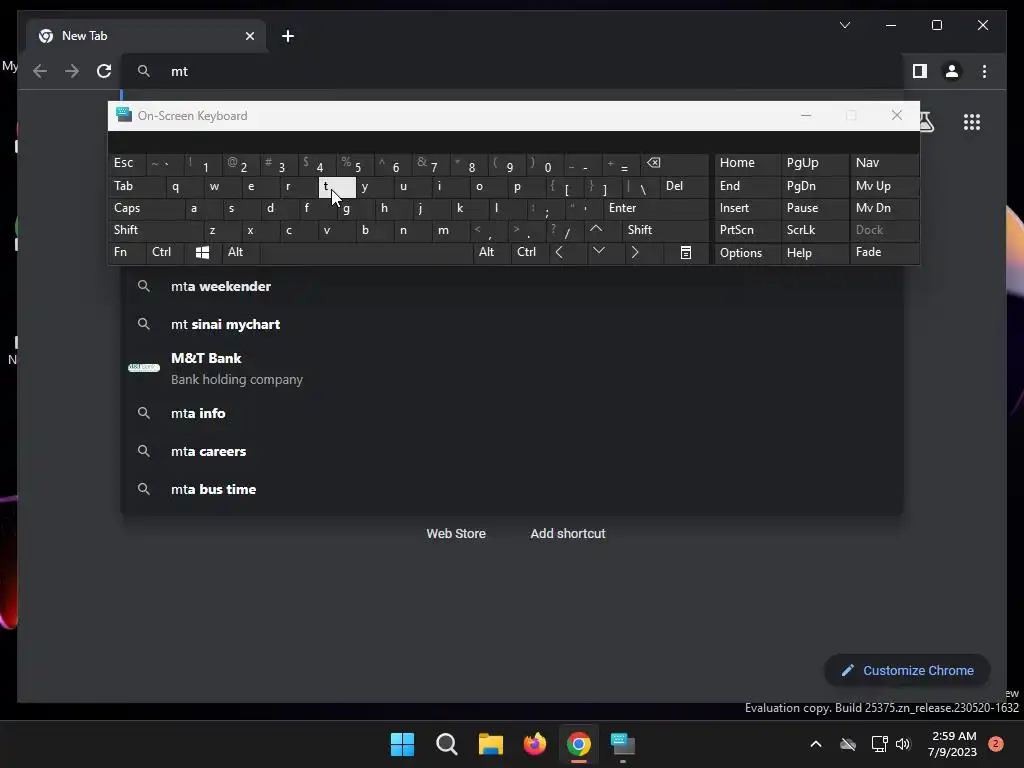
Task: Toggle the left Shift key
Action: [155, 230]
